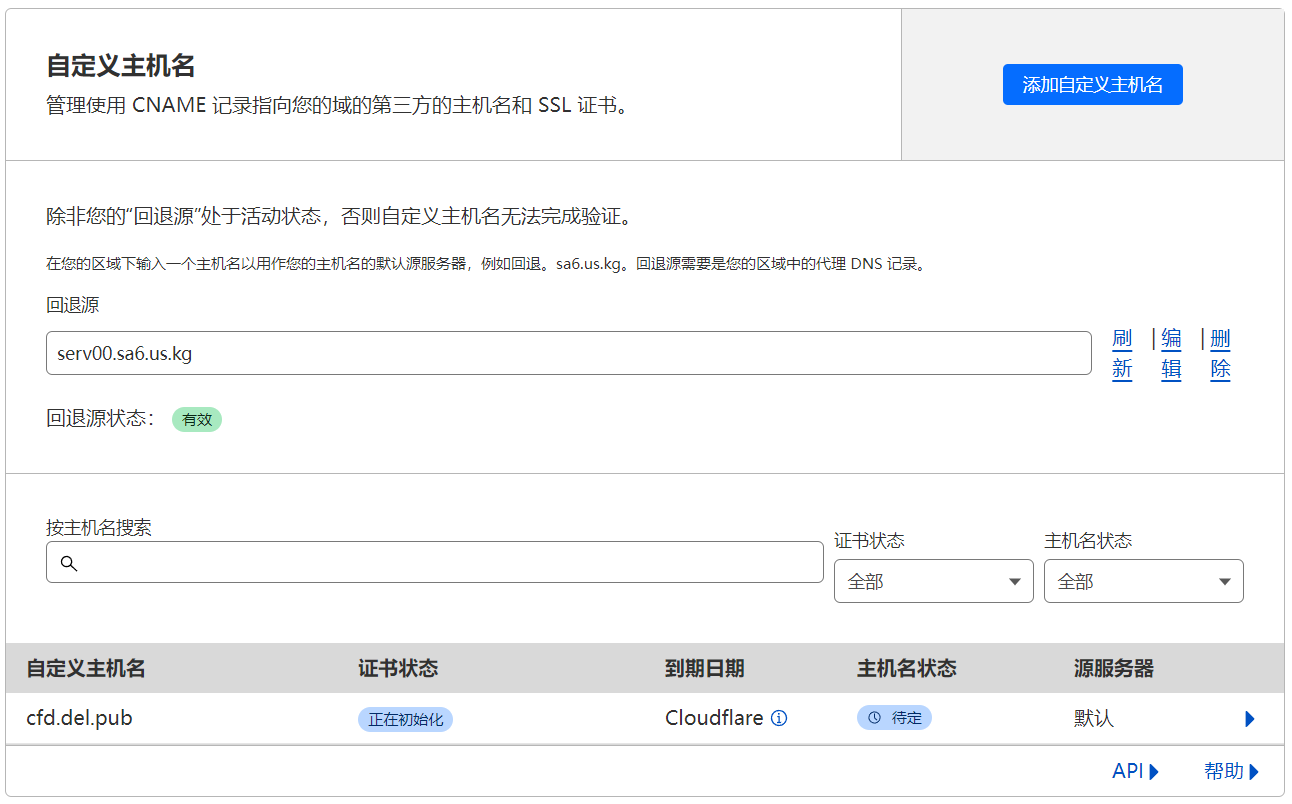
Task: Select the cfd.del.pub hostname cell
Action: (79, 718)
